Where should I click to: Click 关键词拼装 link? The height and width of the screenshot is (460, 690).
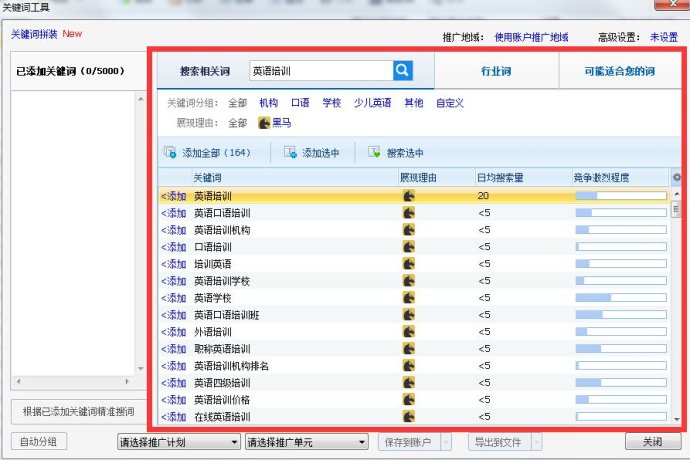pyautogui.click(x=34, y=34)
